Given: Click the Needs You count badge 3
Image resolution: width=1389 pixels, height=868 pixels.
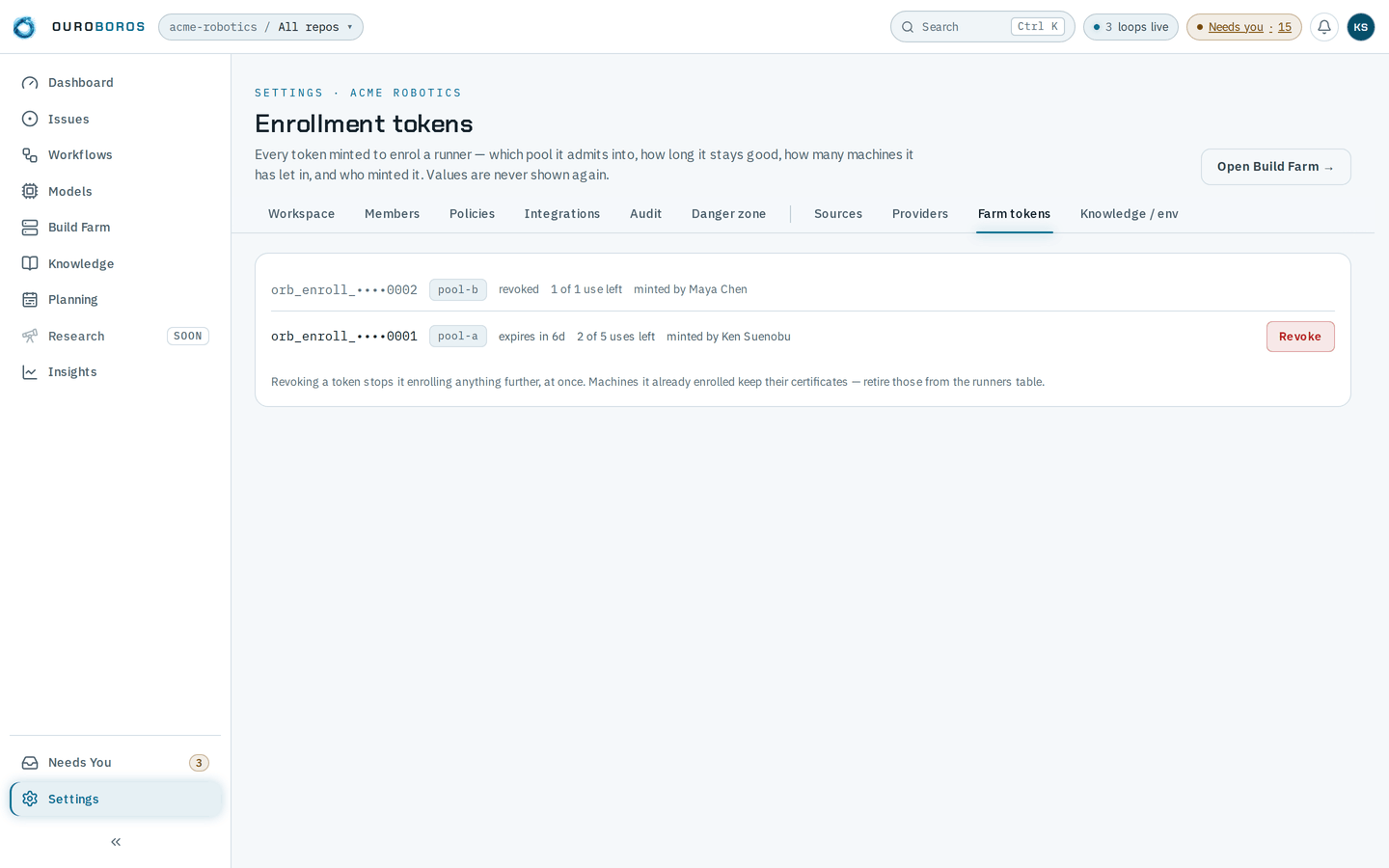Looking at the screenshot, I should (199, 763).
